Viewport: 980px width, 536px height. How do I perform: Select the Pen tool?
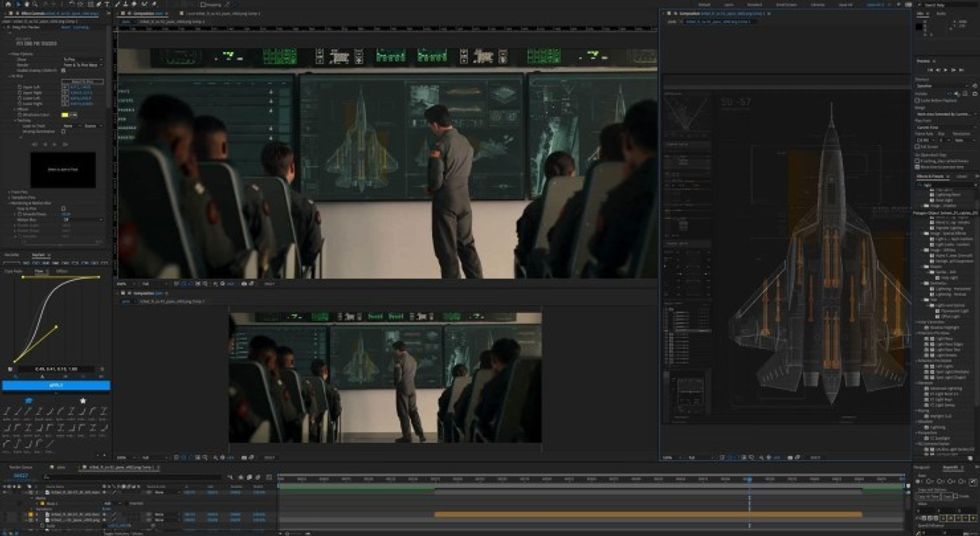(99, 4)
